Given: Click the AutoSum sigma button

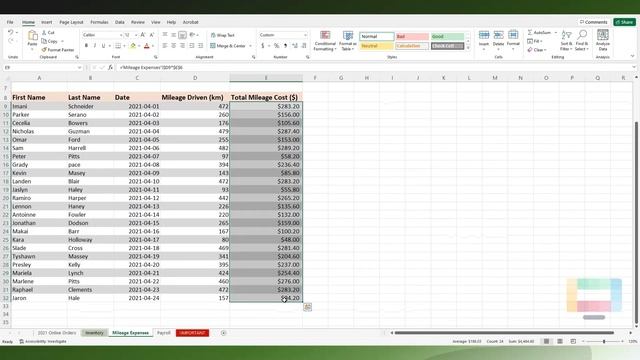Looking at the screenshot, I should click(x=539, y=32).
